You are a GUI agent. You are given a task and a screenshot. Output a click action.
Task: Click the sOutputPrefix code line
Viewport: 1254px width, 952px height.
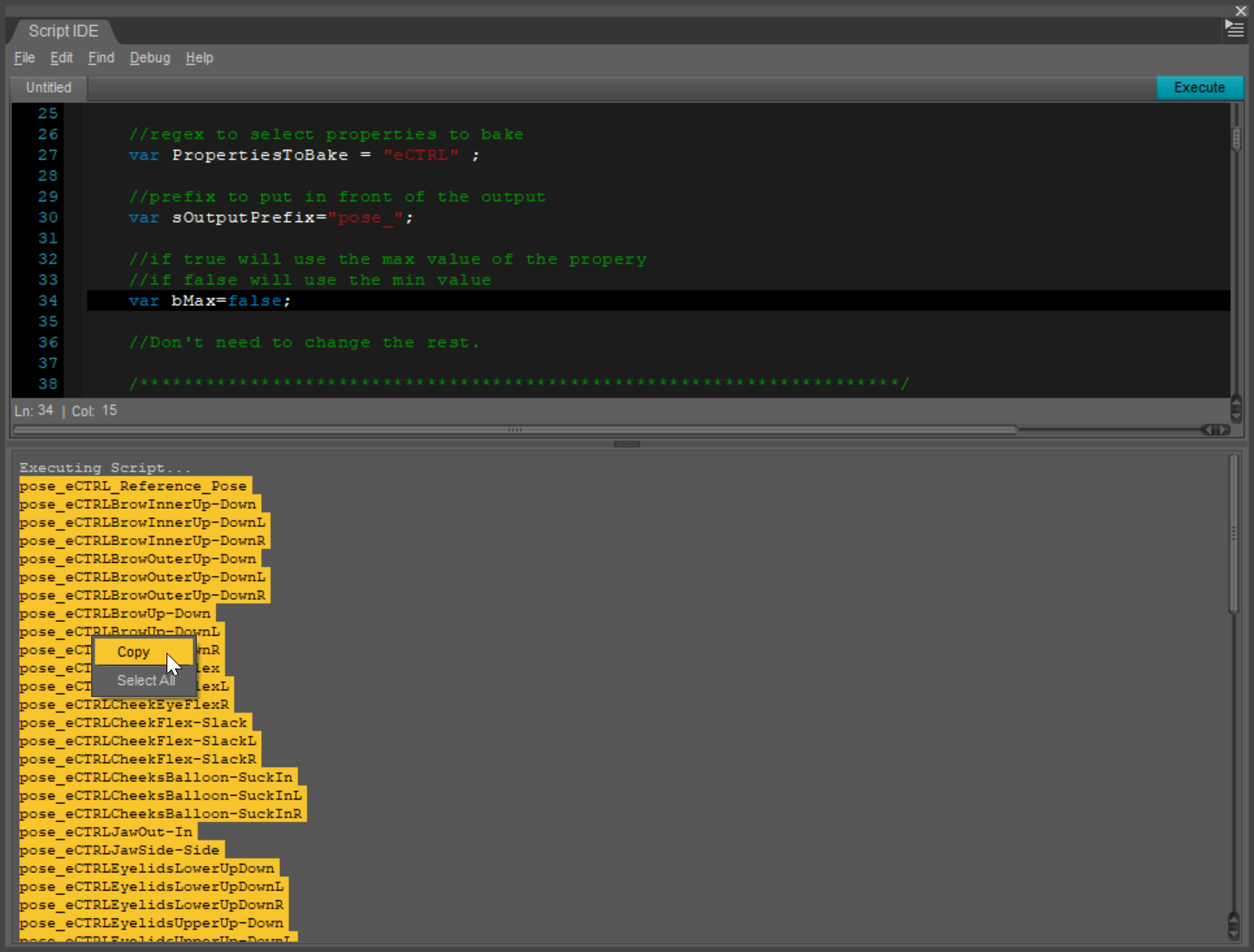(x=271, y=218)
